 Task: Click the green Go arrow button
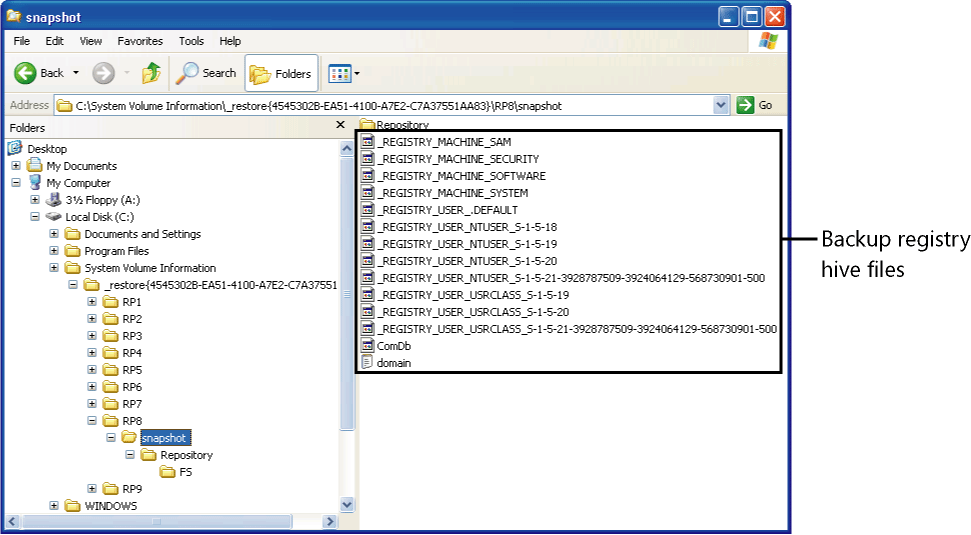pyautogui.click(x=745, y=105)
